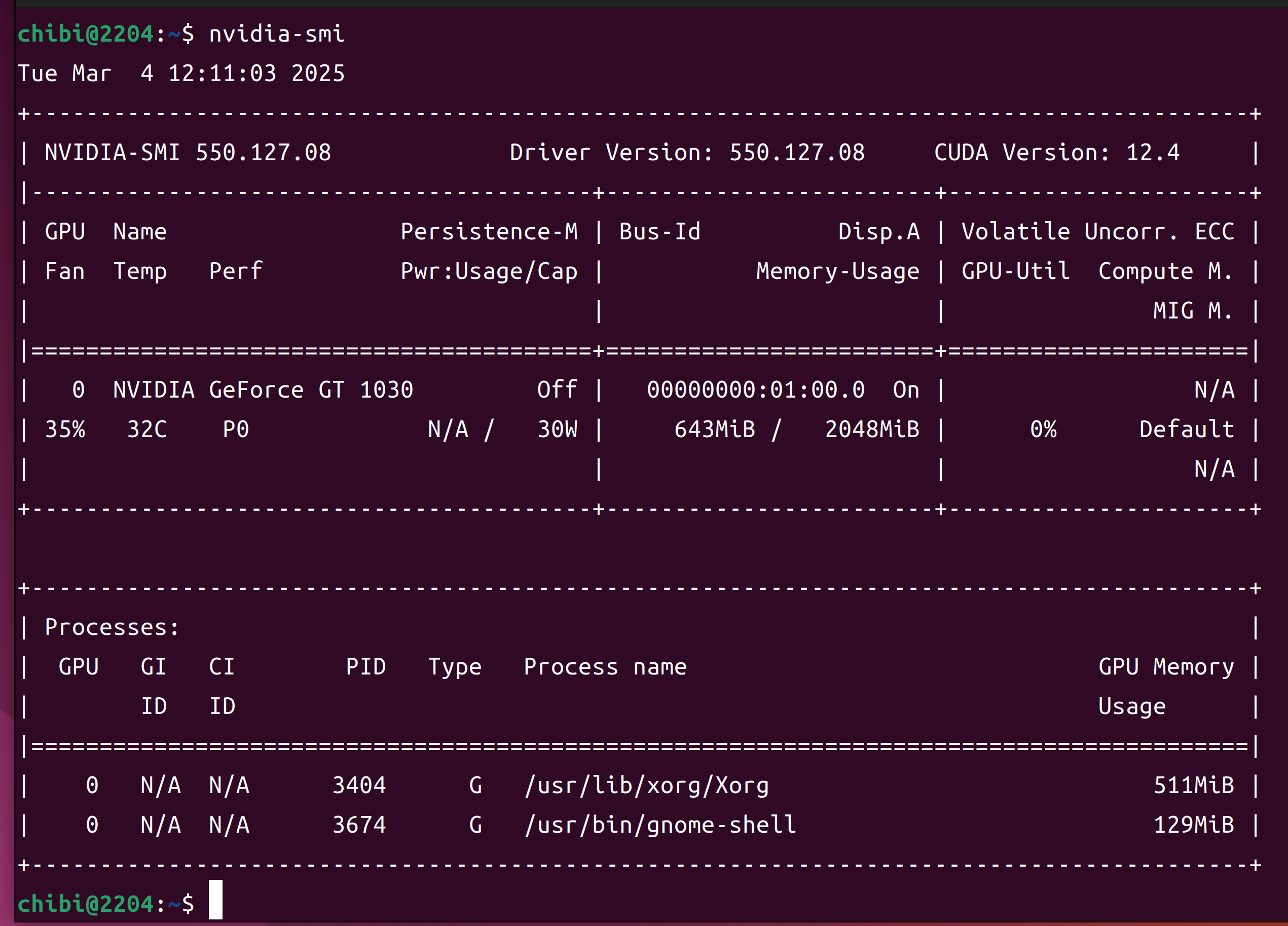Click the terminal cursor block at the prompt
This screenshot has height=926, width=1288.
point(215,899)
